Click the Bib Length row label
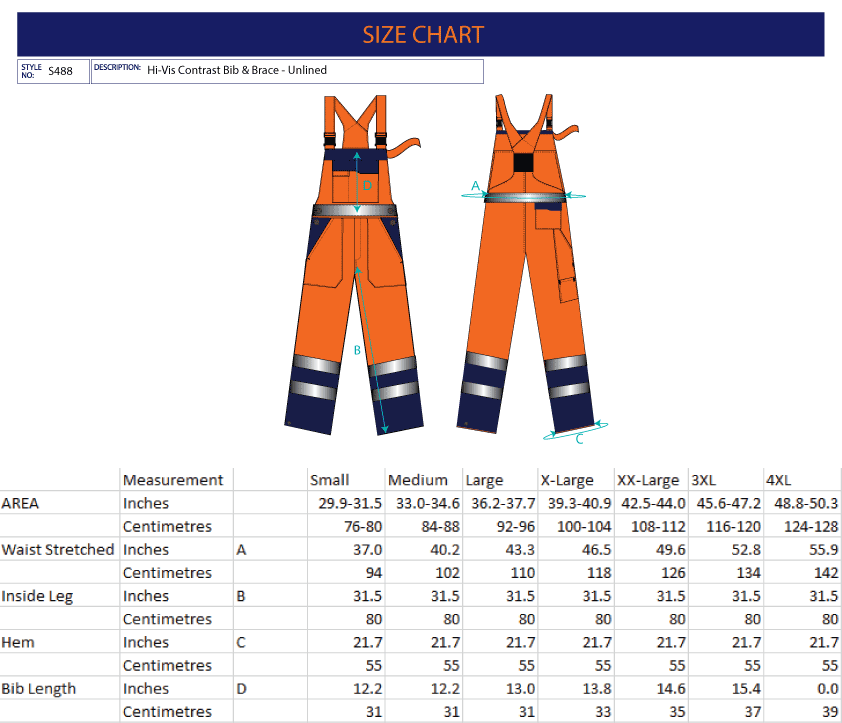Viewport: 842px width, 723px height. pos(39,689)
